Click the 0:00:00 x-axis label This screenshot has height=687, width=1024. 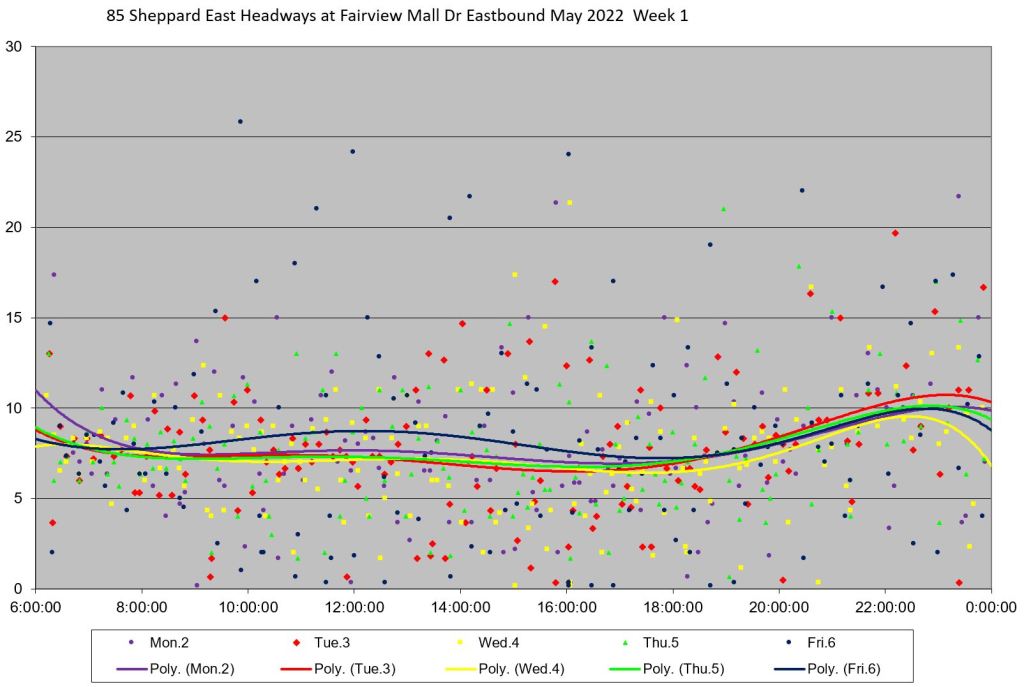click(990, 606)
